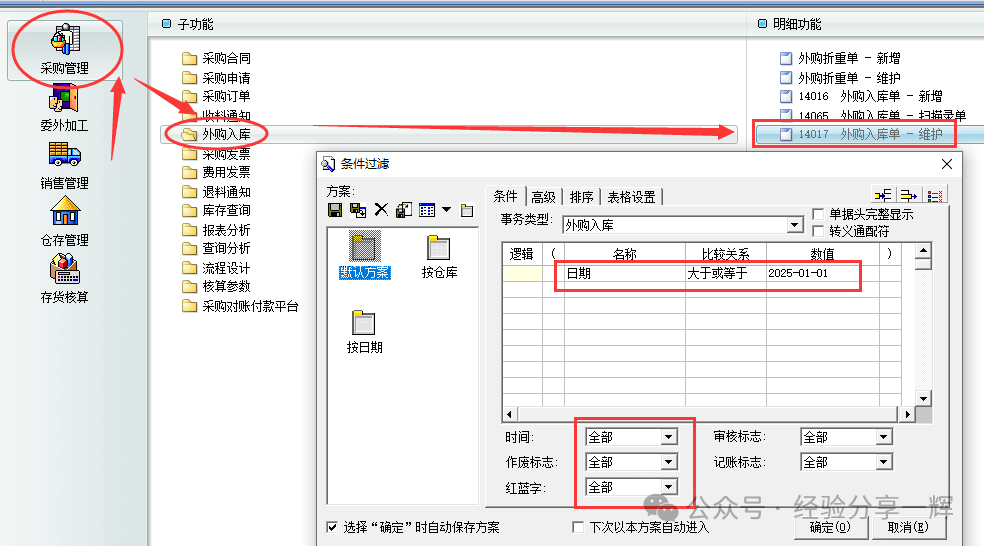Open the 采购订单 folder item
Image resolution: width=984 pixels, height=546 pixels.
tap(225, 97)
